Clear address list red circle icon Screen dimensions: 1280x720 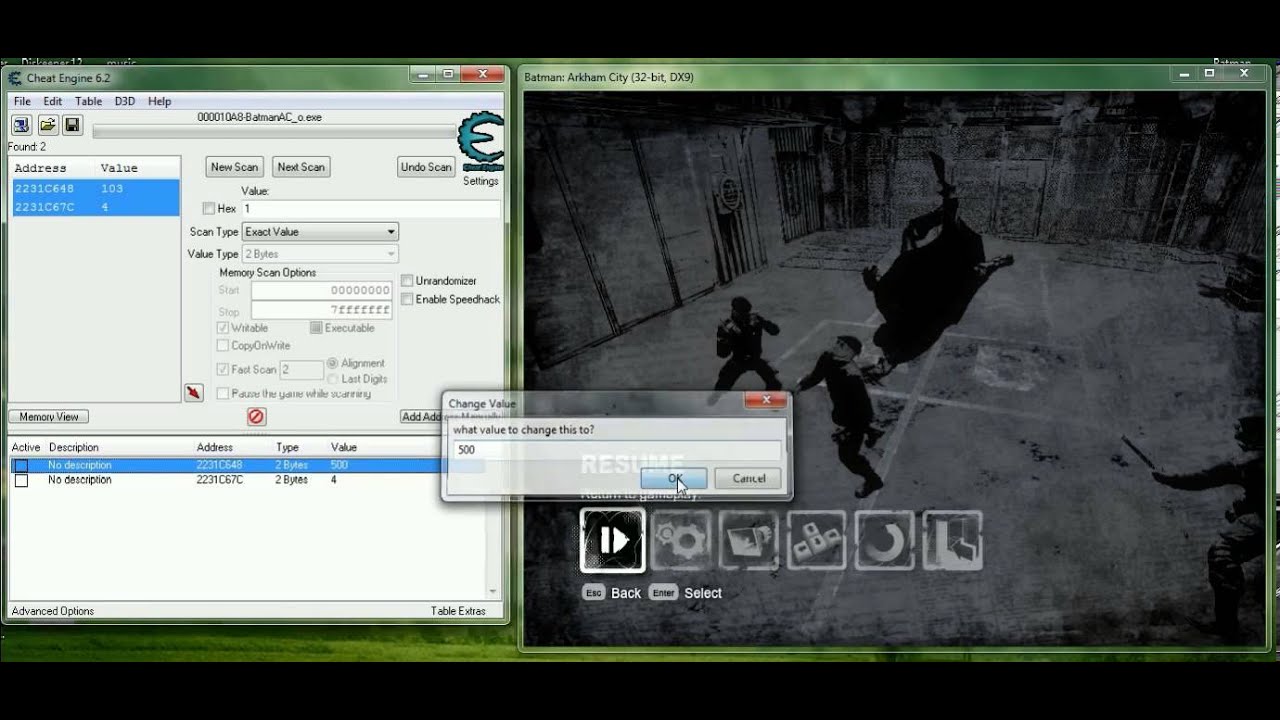click(x=256, y=416)
